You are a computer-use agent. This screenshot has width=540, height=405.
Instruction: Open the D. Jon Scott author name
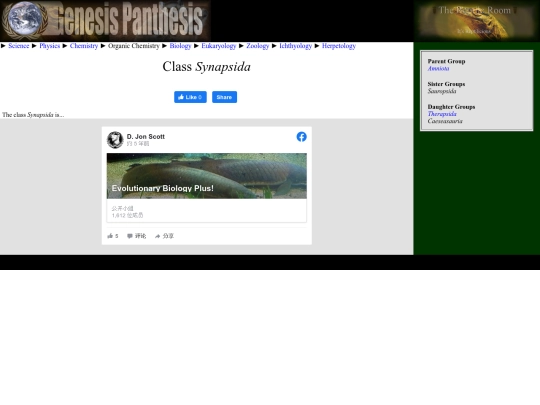point(146,137)
